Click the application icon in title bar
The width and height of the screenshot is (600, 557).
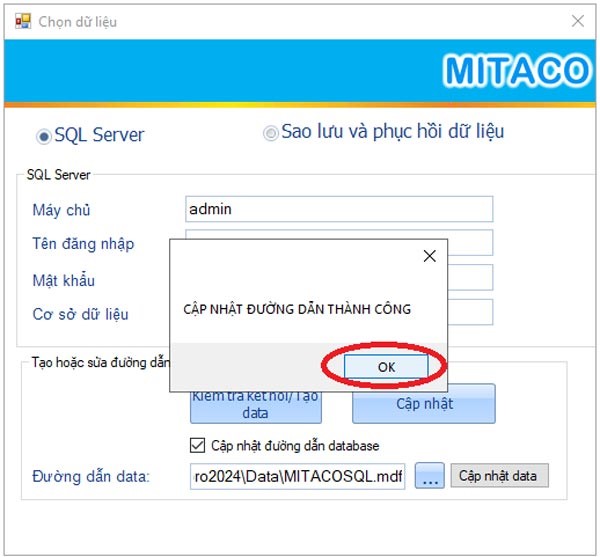23,21
